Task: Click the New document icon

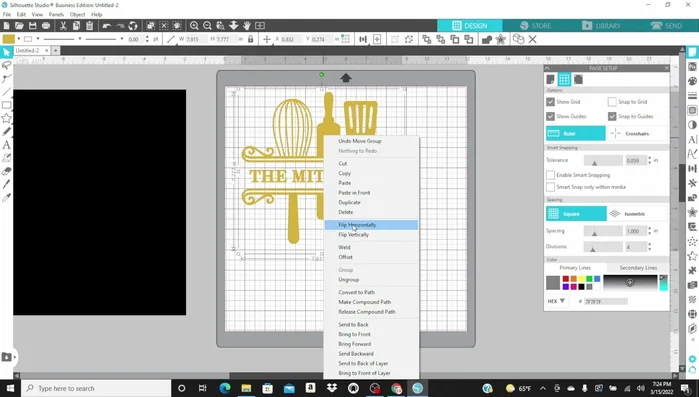Action: point(6,25)
